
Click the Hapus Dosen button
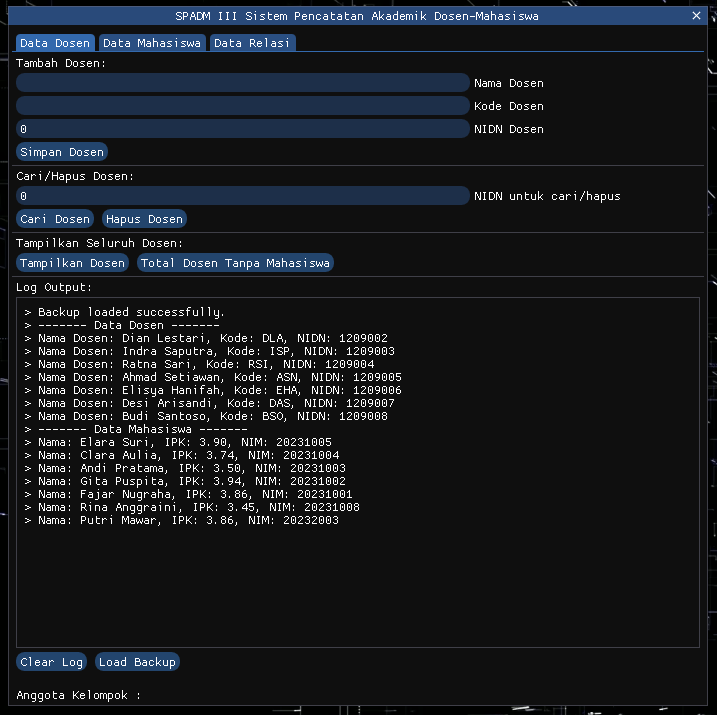click(144, 219)
